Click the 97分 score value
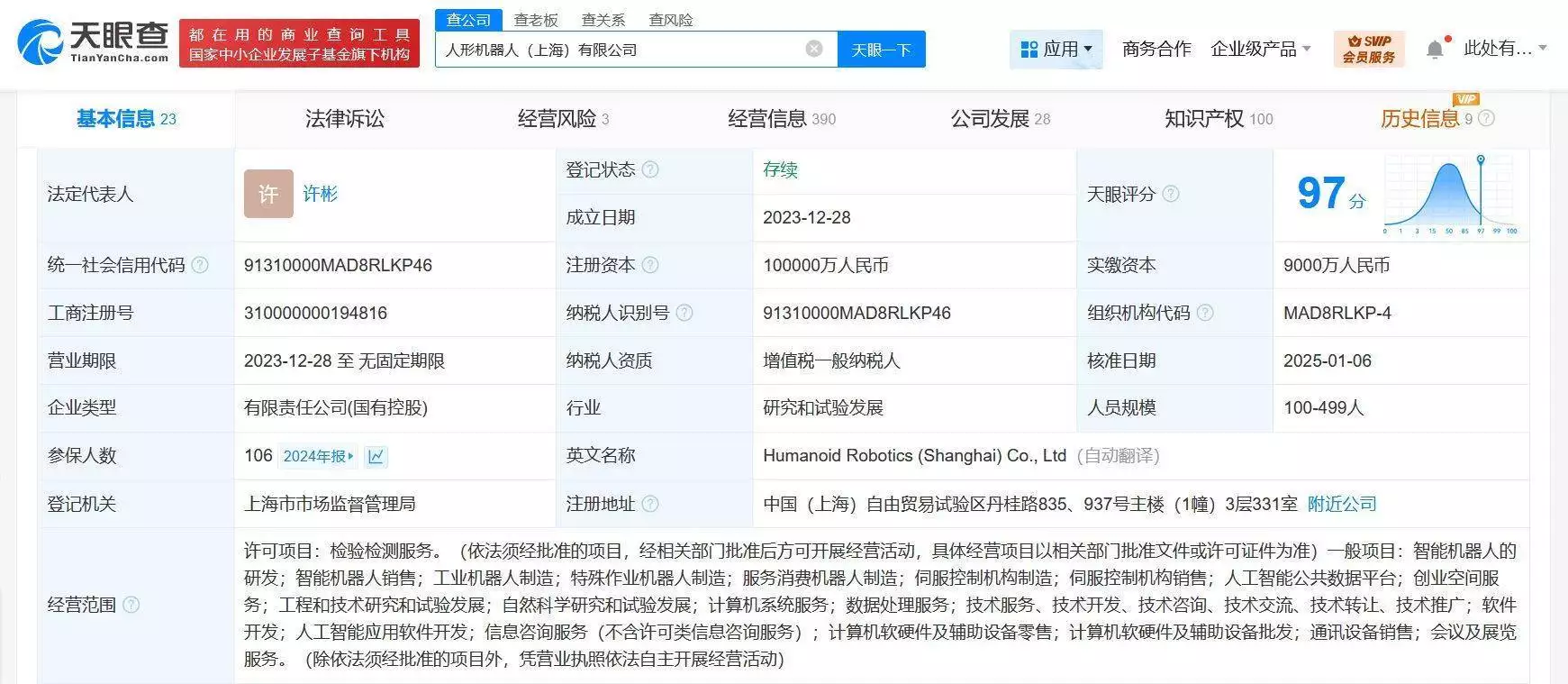This screenshot has width=1568, height=684. pos(1331,193)
